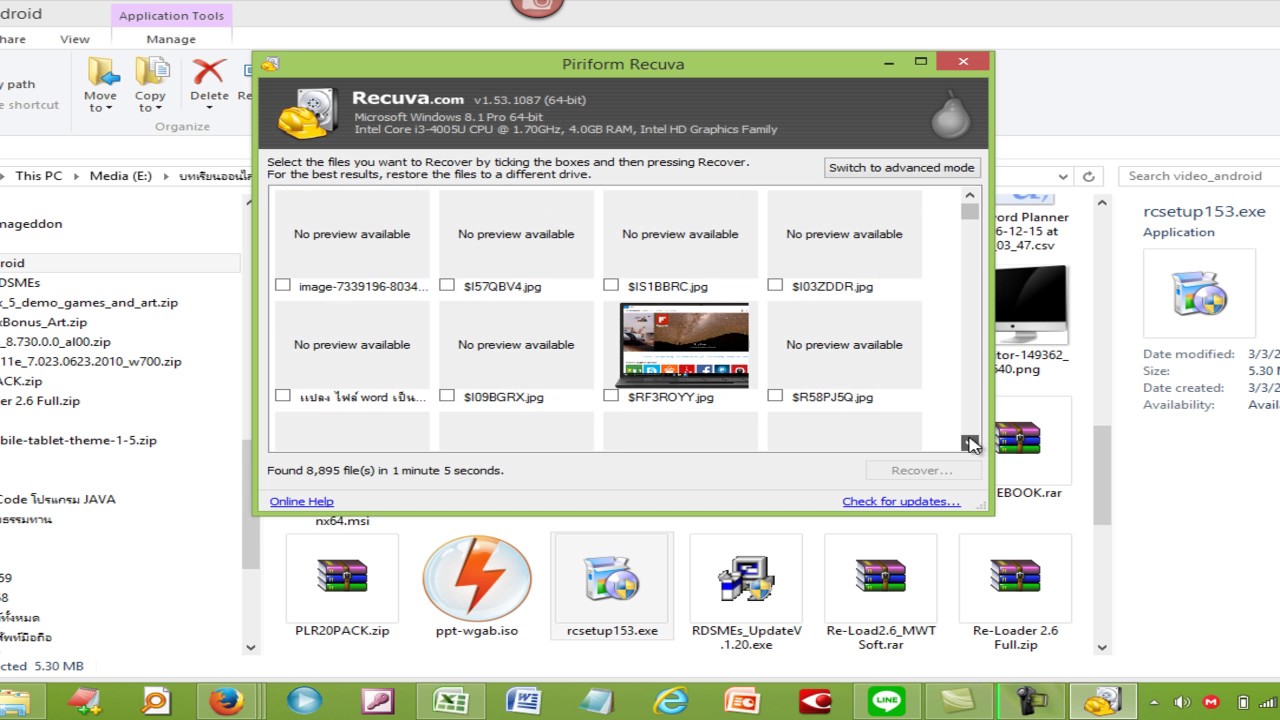This screenshot has height=720, width=1280.
Task: Tick the $RF3ROYY.jpg checkbox
Action: click(611, 396)
